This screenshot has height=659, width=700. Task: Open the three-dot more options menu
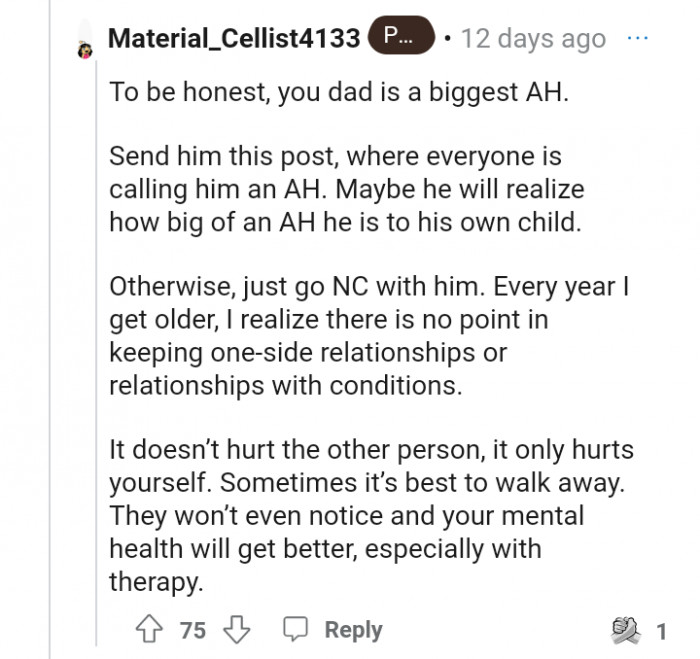[x=637, y=38]
